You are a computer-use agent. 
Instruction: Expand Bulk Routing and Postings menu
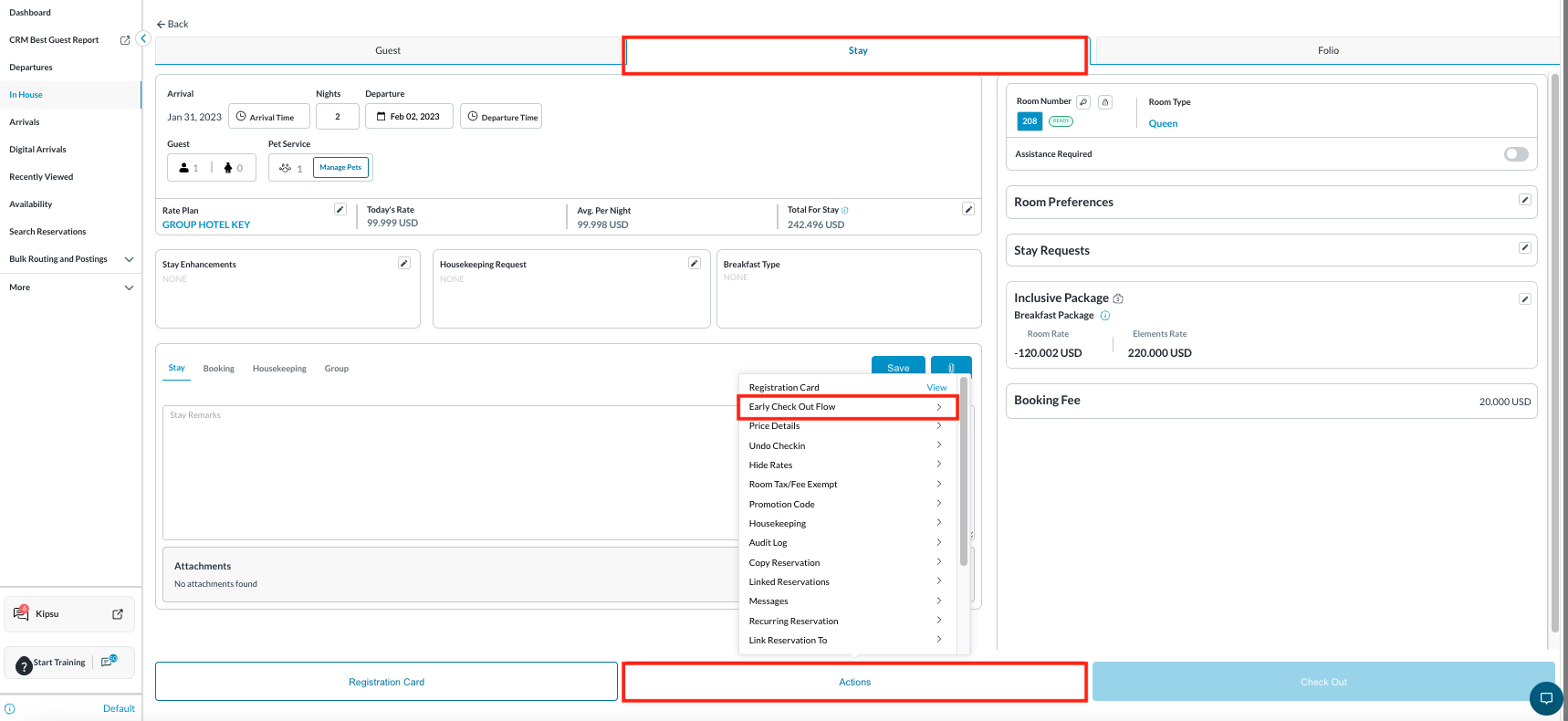(x=129, y=259)
